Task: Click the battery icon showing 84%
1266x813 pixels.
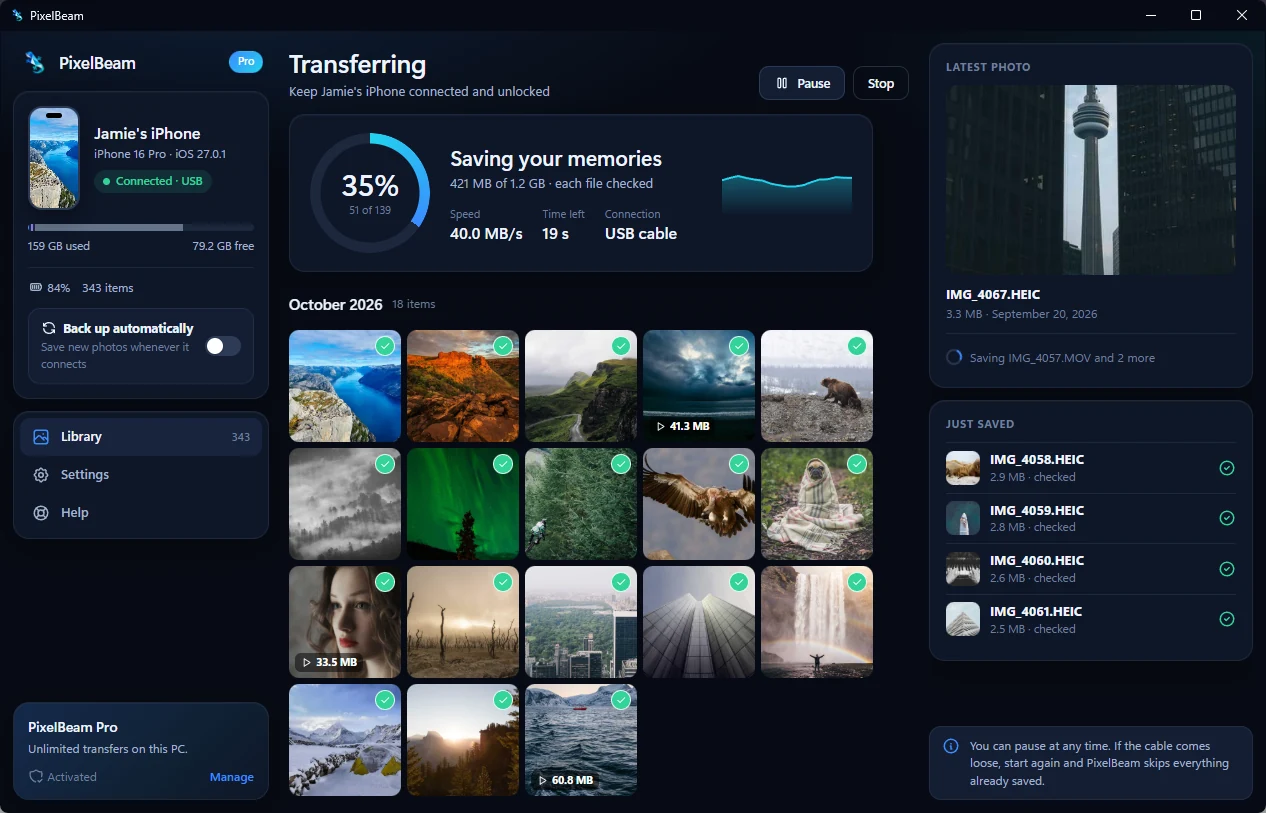Action: pyautogui.click(x=36, y=288)
